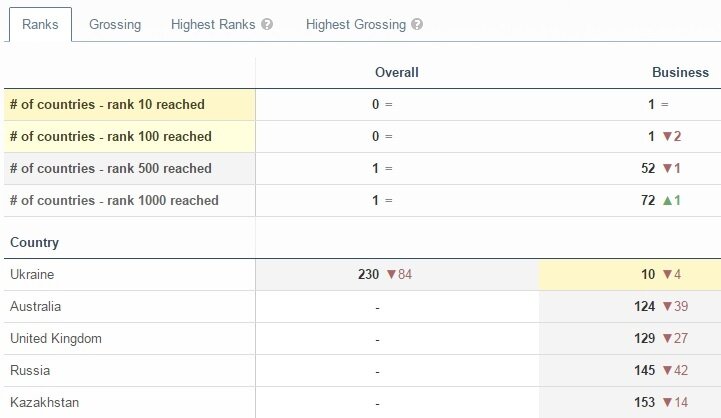Screen dimensions: 721x418
Task: Select the rank 100 reached row label
Action: 110,136
